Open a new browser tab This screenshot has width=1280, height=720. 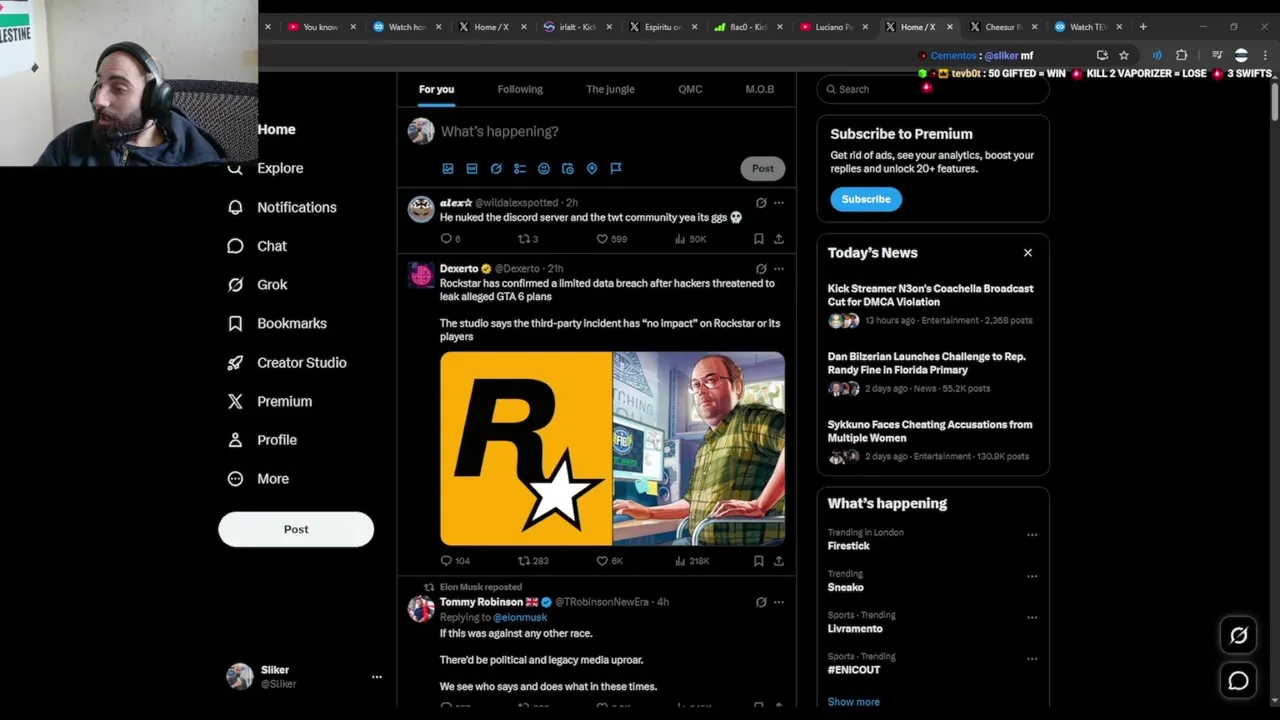[1143, 27]
